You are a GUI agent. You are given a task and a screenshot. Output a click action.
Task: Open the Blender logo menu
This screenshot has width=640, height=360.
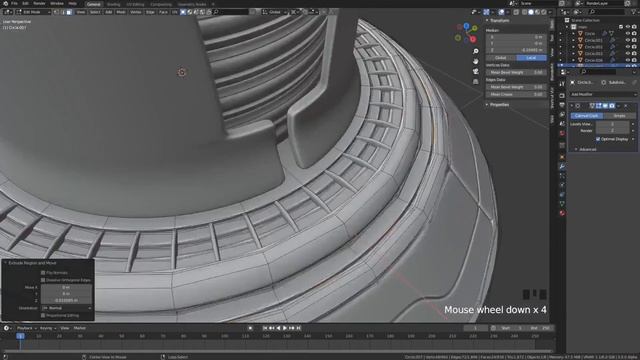(5, 4)
